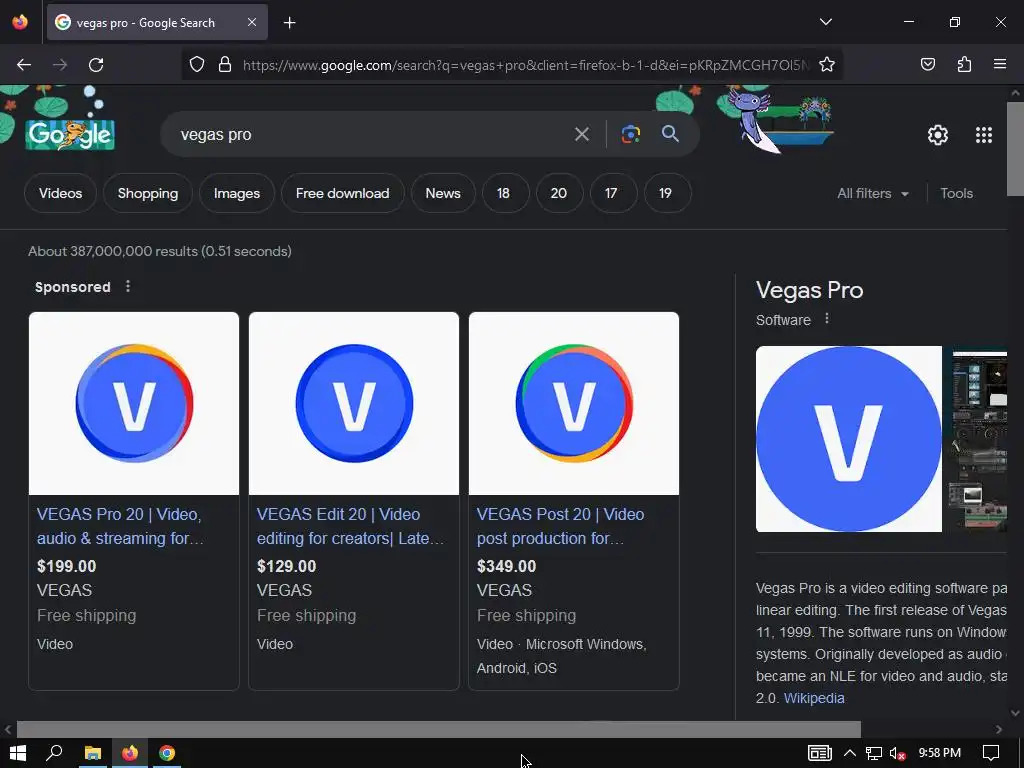The width and height of the screenshot is (1024, 768).
Task: Select the 19 filter chip
Action: [665, 193]
